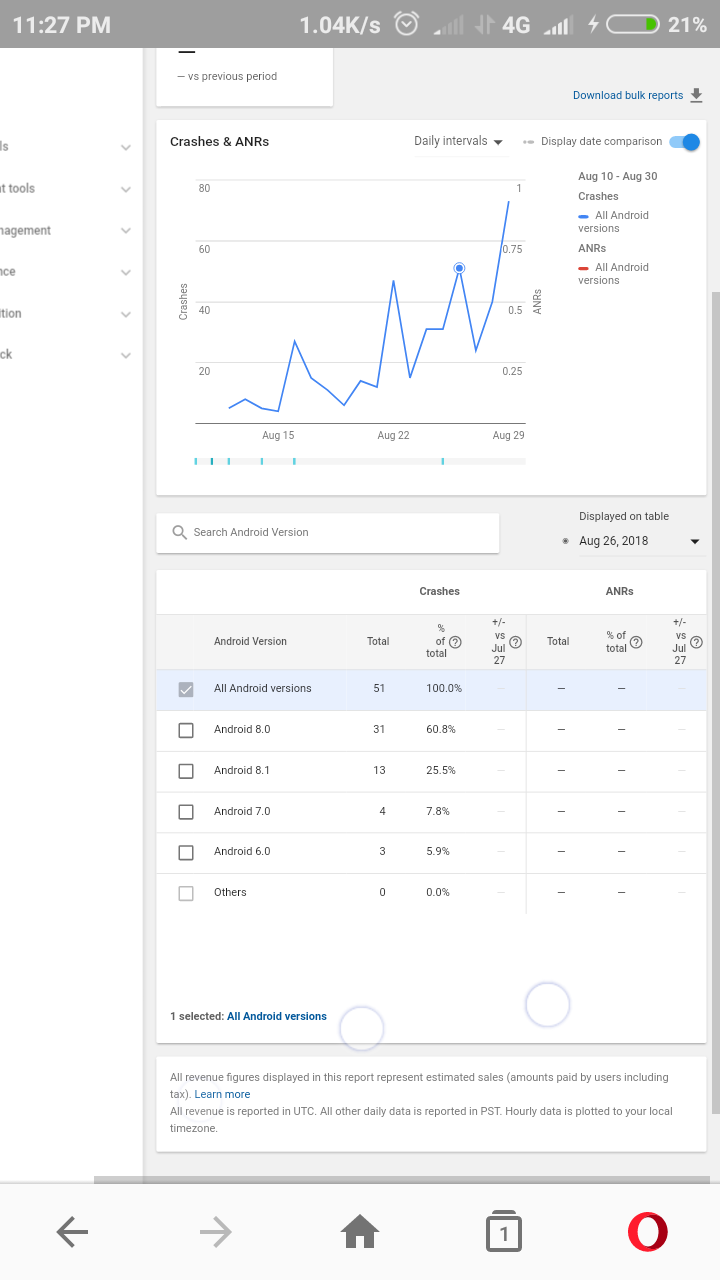This screenshot has width=720, height=1280.
Task: Click the highlighted data point on the chart
Action: [459, 268]
